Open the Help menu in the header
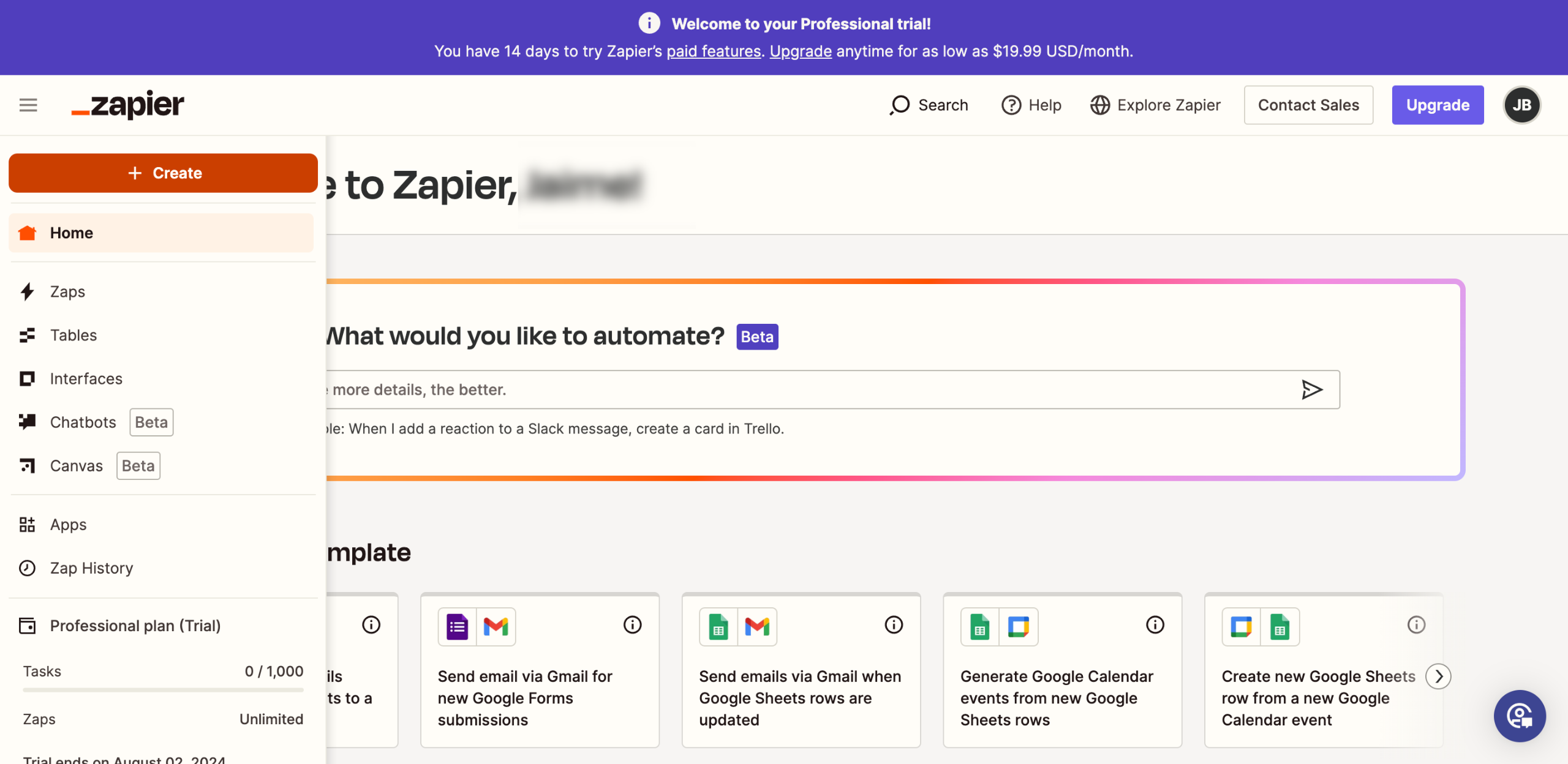This screenshot has width=1568, height=764. pos(1031,105)
